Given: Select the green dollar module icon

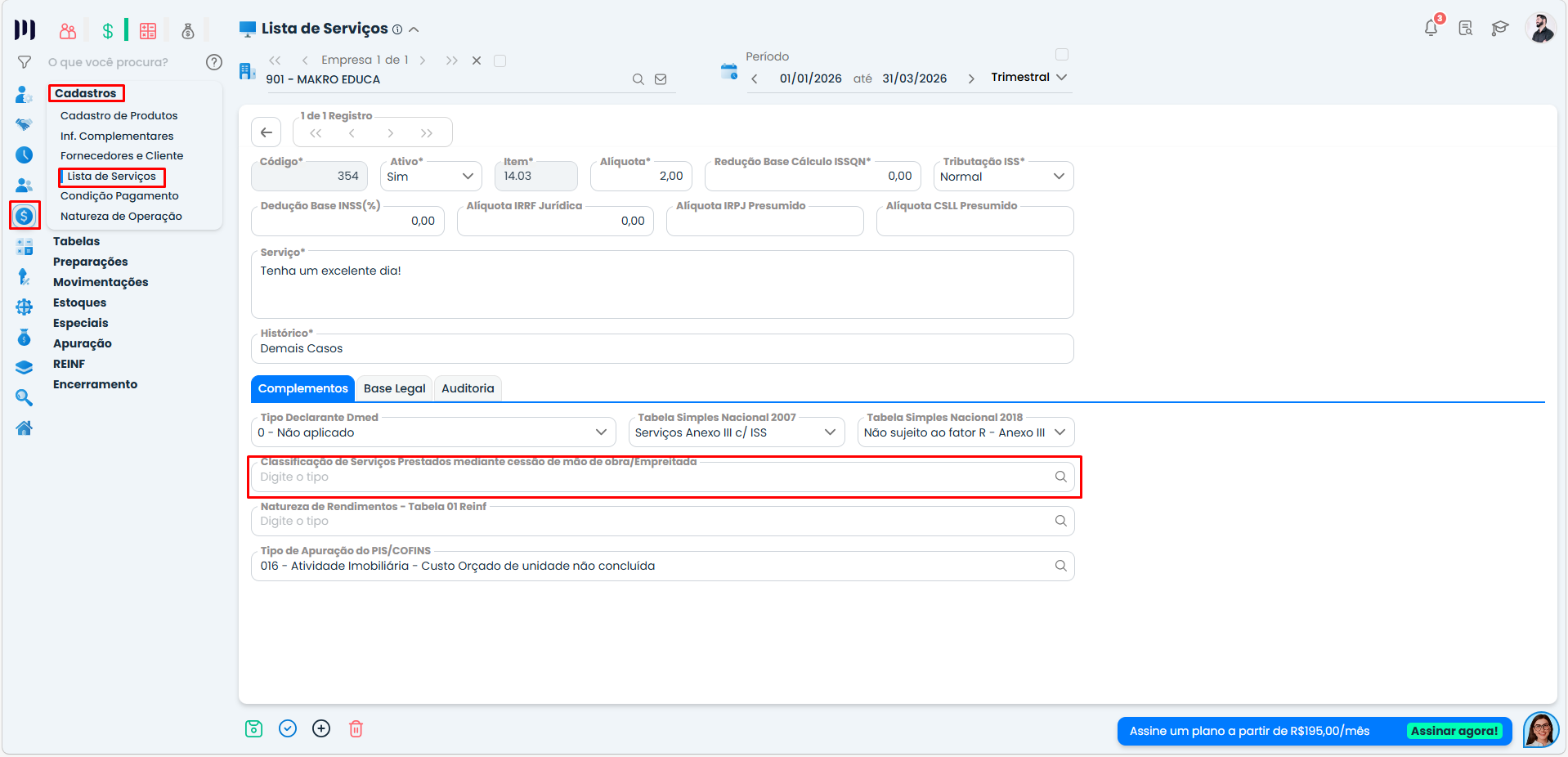Looking at the screenshot, I should point(107,31).
